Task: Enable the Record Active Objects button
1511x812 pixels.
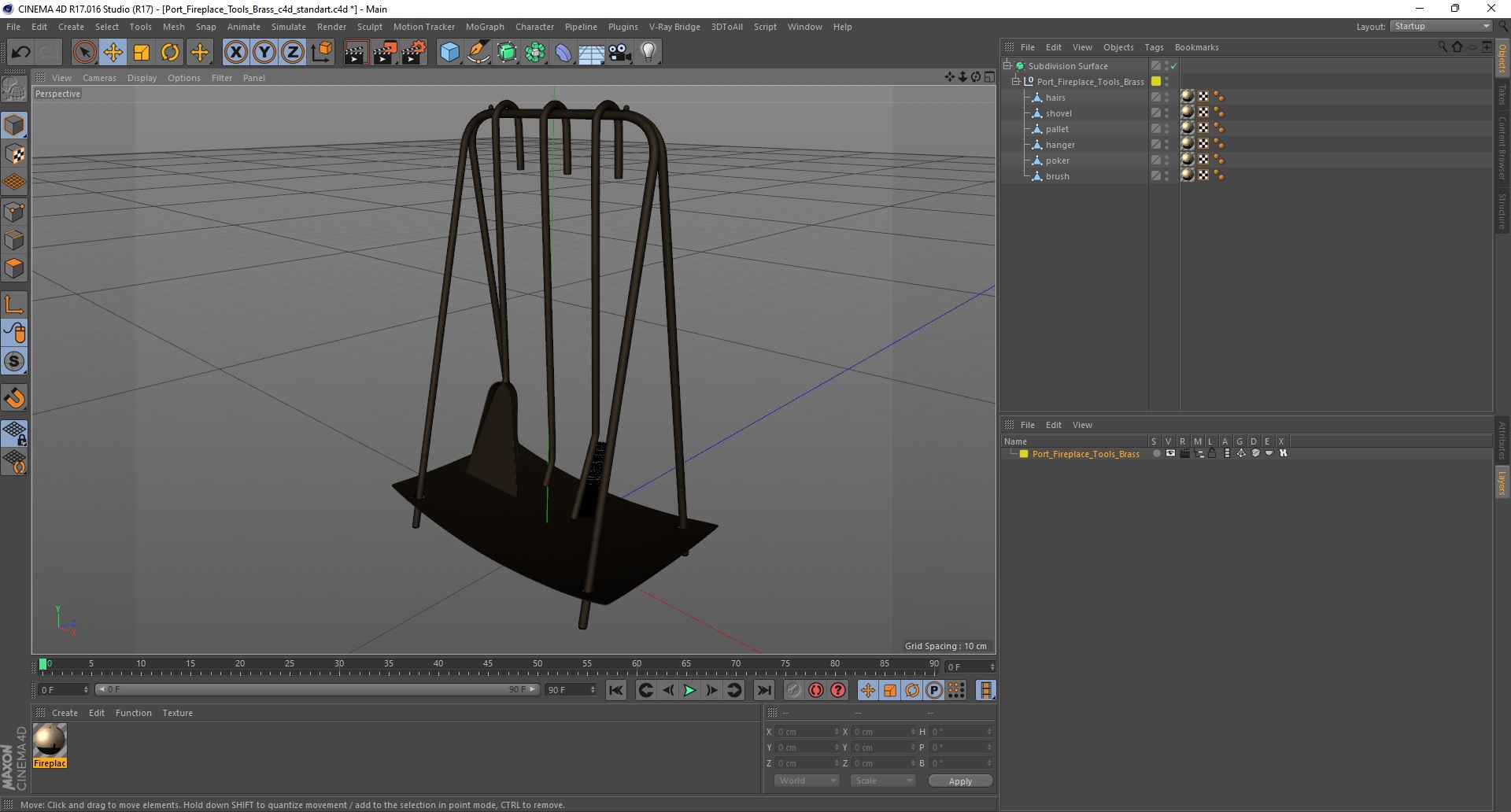Action: tap(816, 690)
